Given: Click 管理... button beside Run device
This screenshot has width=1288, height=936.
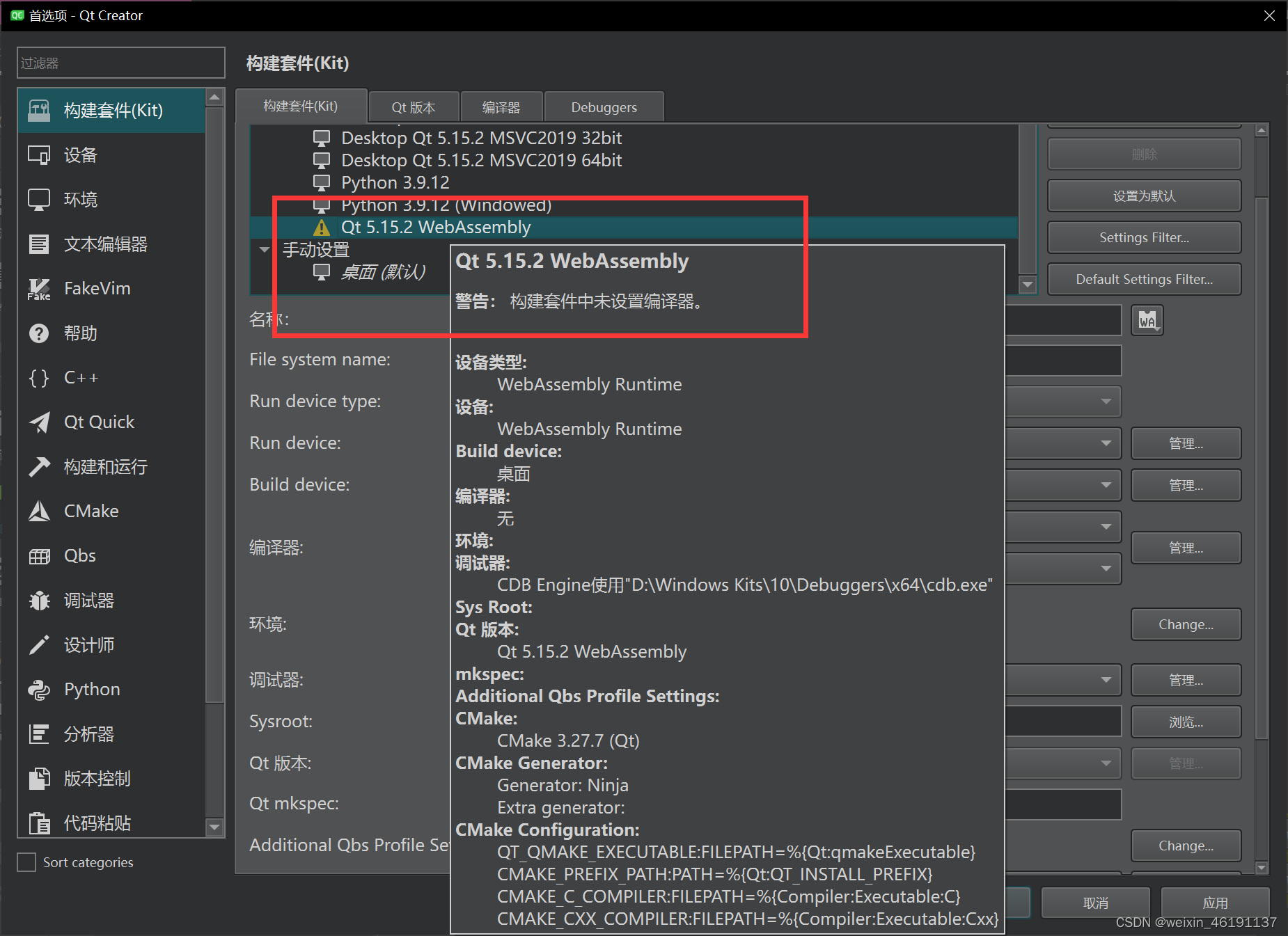Looking at the screenshot, I should 1186,444.
